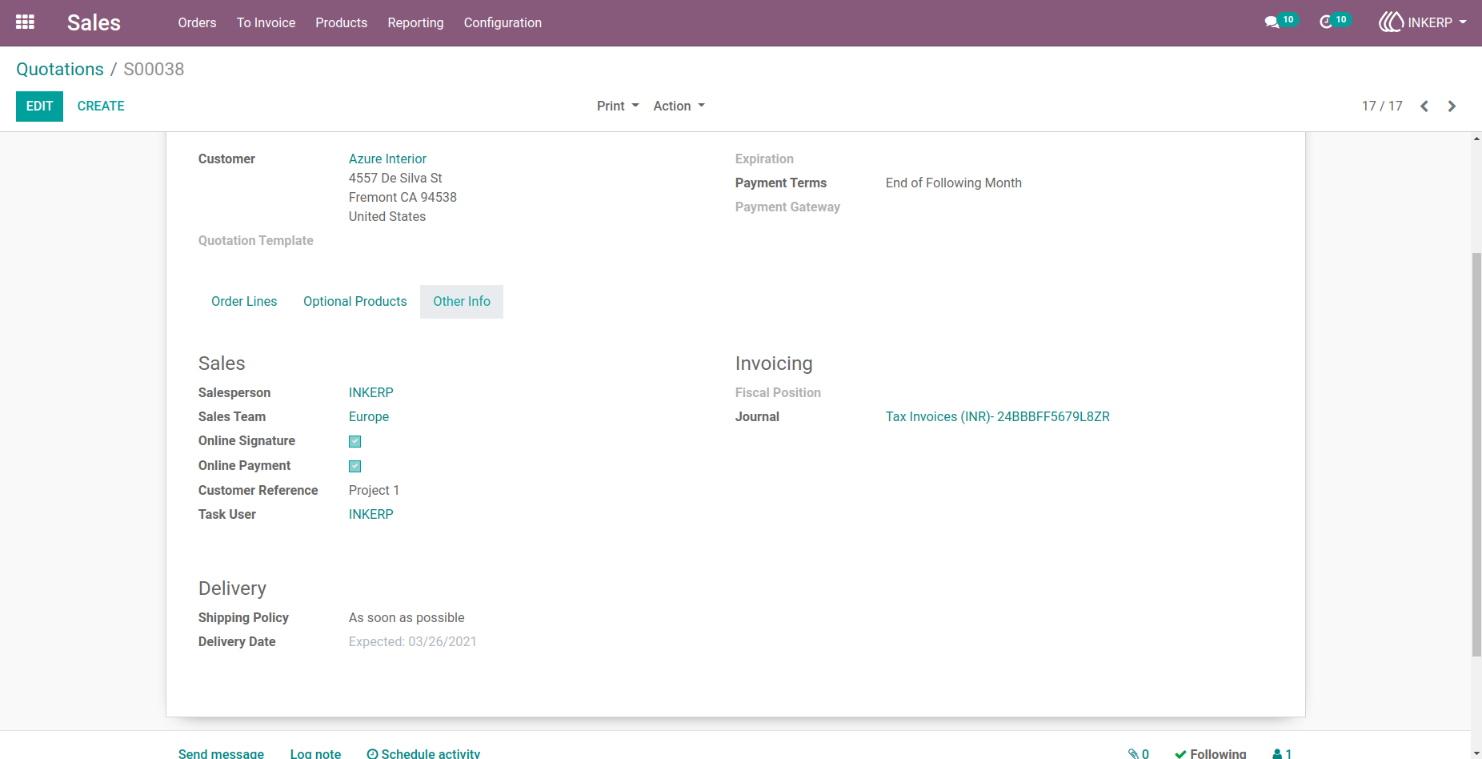The image size is (1482, 759).
Task: Toggle the Online Signature checkbox
Action: pyautogui.click(x=355, y=441)
